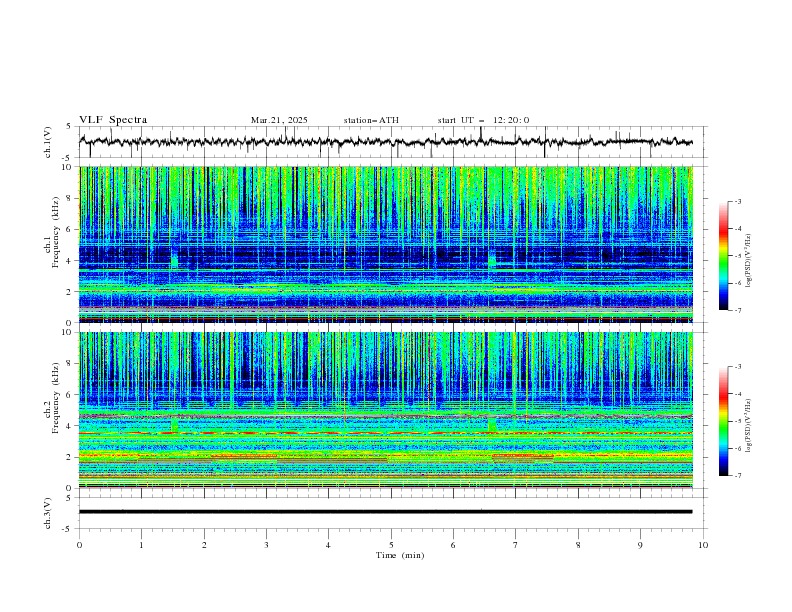Screen dimensions: 792x612
Task: Click time axis tick label "10"
Action: coord(703,545)
